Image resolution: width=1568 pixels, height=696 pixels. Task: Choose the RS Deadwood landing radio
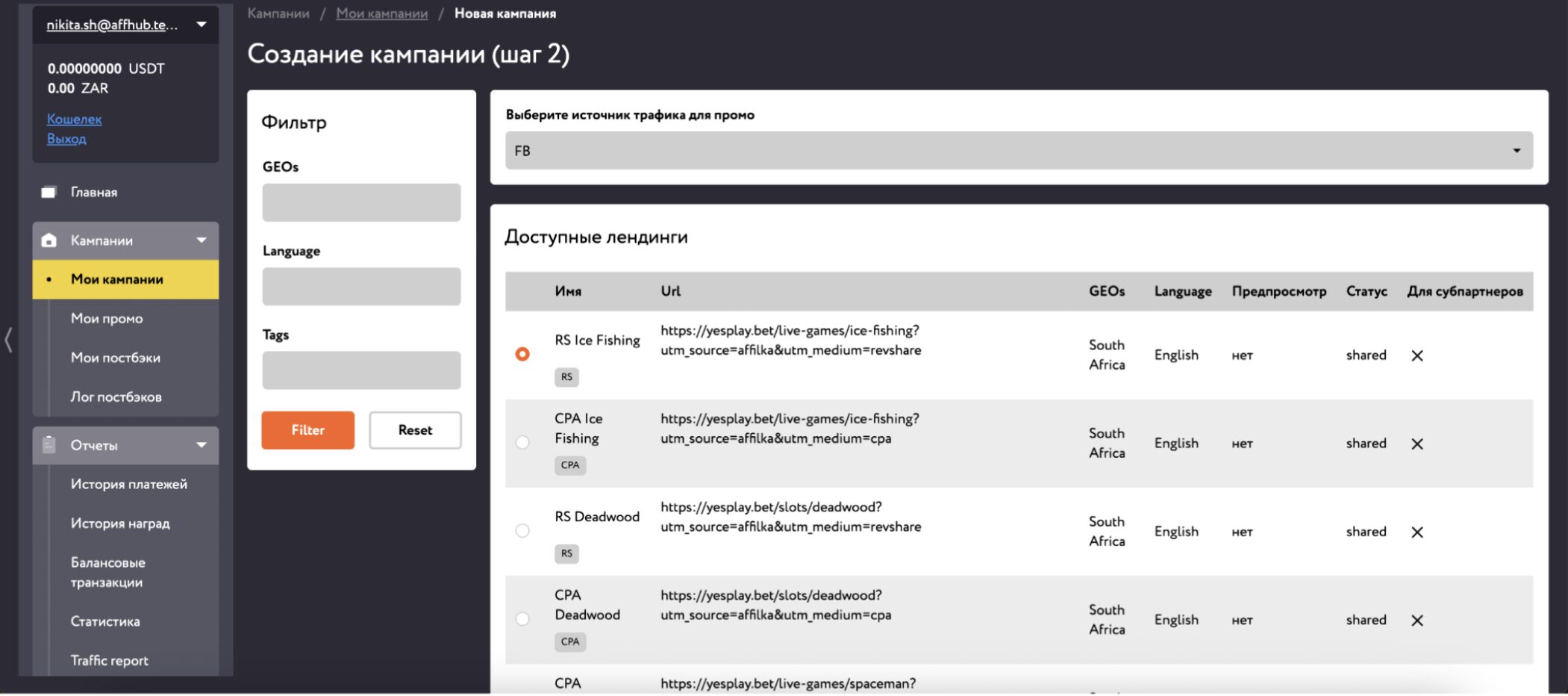click(522, 530)
